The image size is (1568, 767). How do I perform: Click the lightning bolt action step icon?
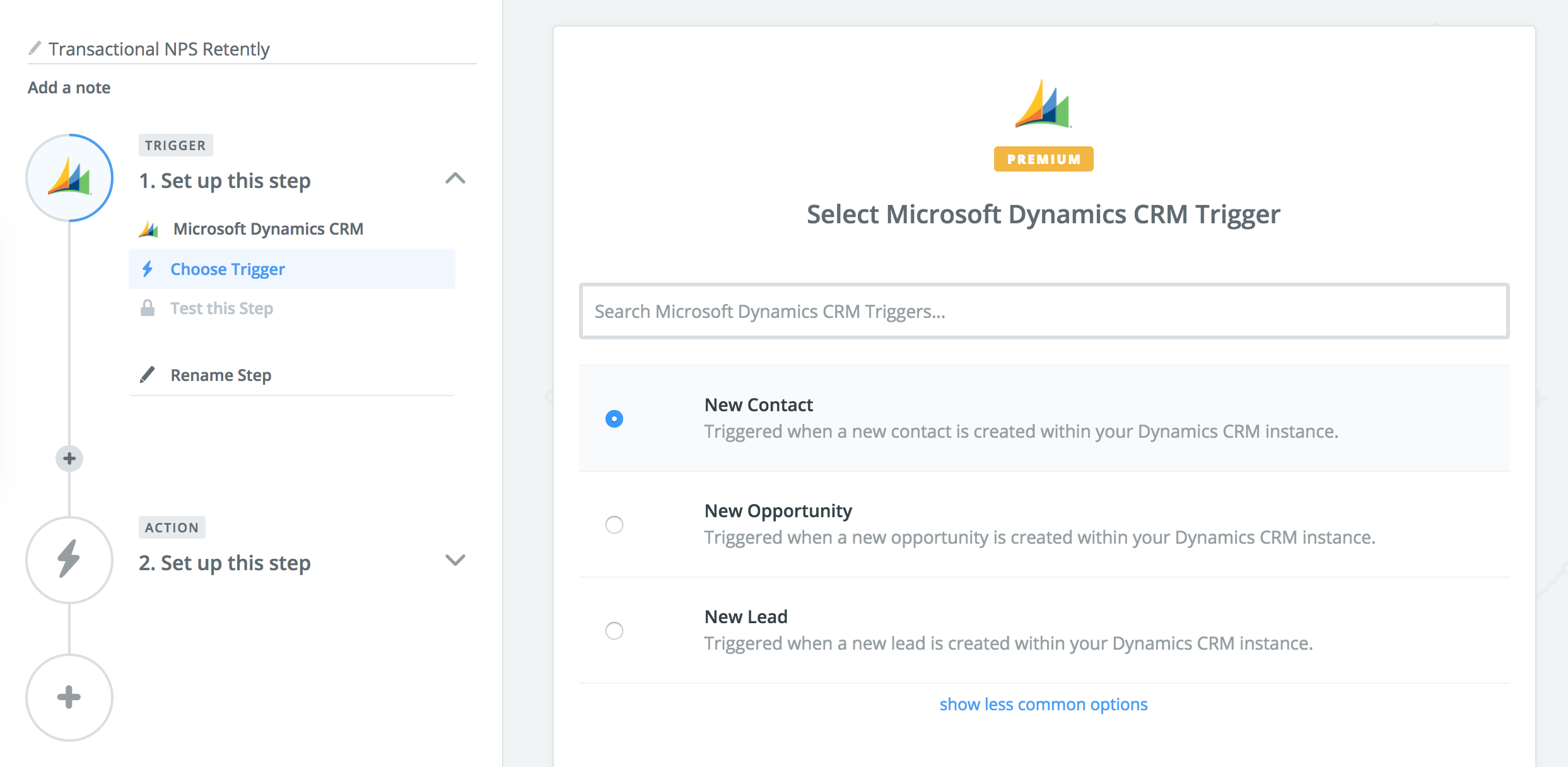[68, 558]
